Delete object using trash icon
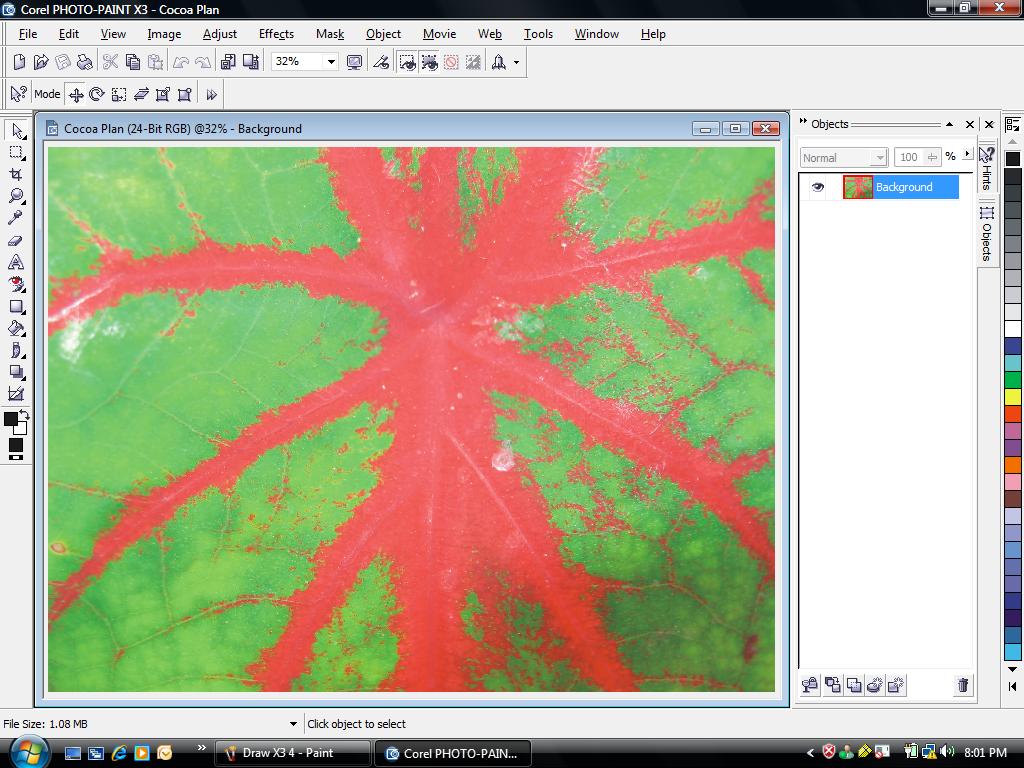The height and width of the screenshot is (768, 1024). click(x=963, y=684)
